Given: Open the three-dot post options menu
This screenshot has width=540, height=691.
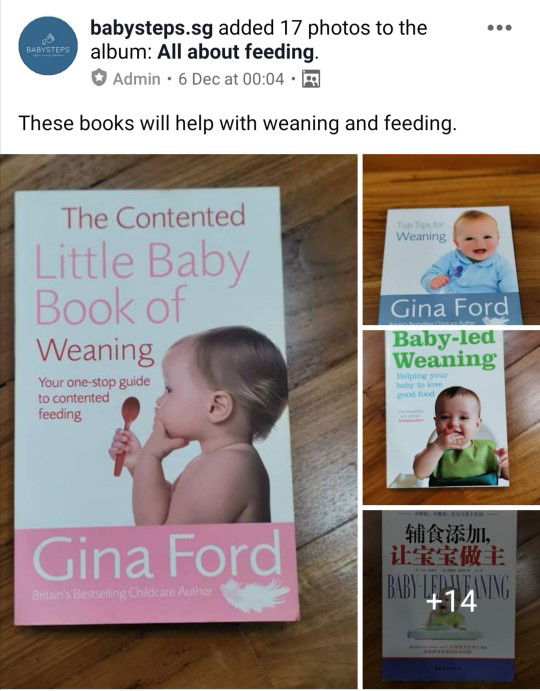Looking at the screenshot, I should tap(499, 28).
